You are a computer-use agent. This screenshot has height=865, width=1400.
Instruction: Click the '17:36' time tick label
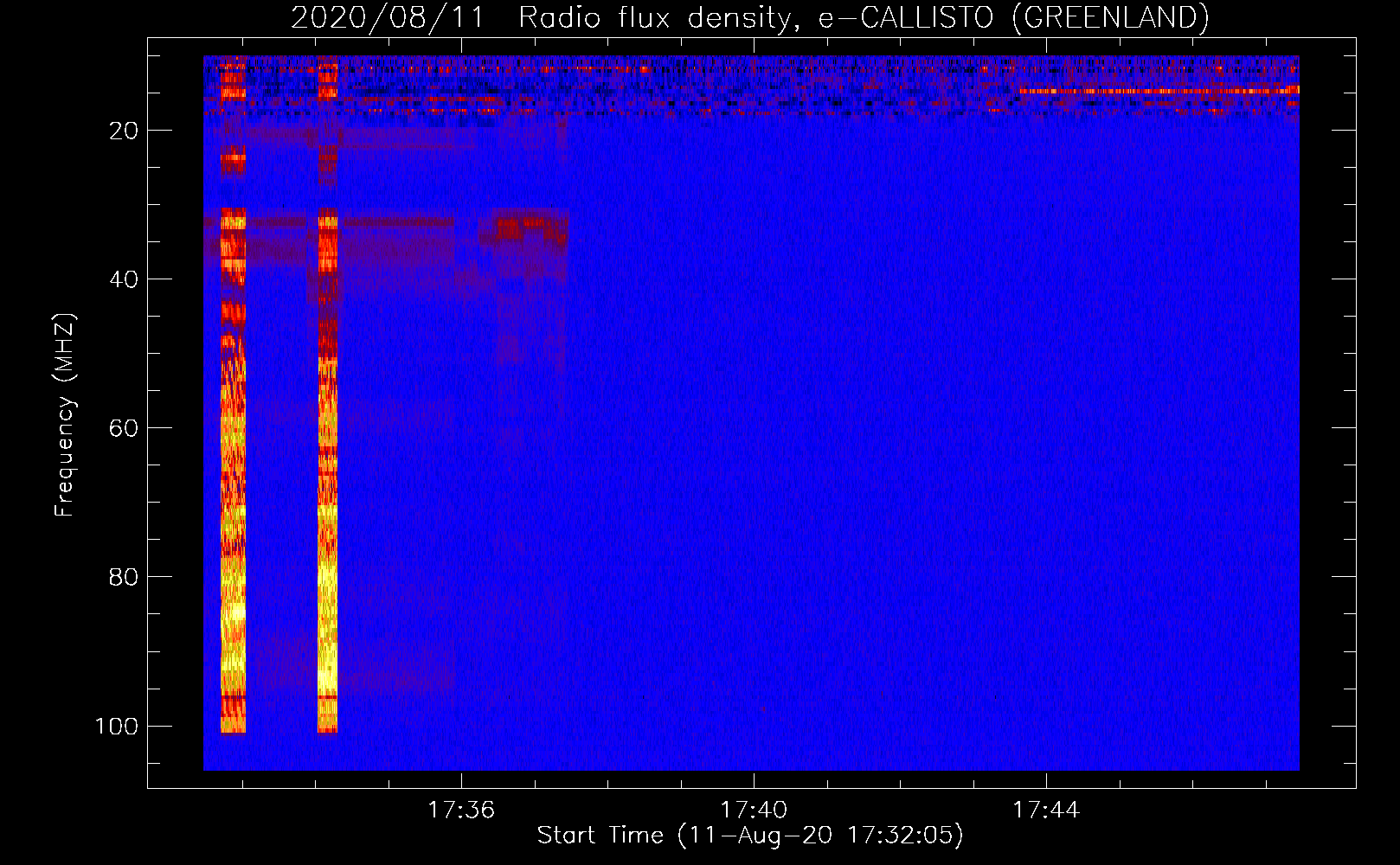pyautogui.click(x=461, y=810)
